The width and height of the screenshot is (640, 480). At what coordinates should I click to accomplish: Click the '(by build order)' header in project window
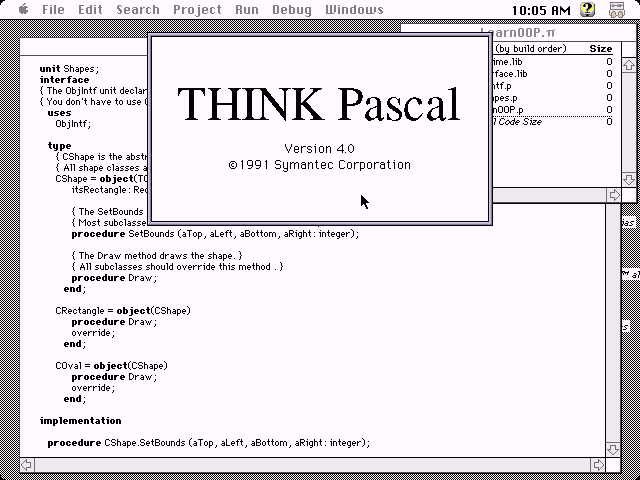(531, 49)
